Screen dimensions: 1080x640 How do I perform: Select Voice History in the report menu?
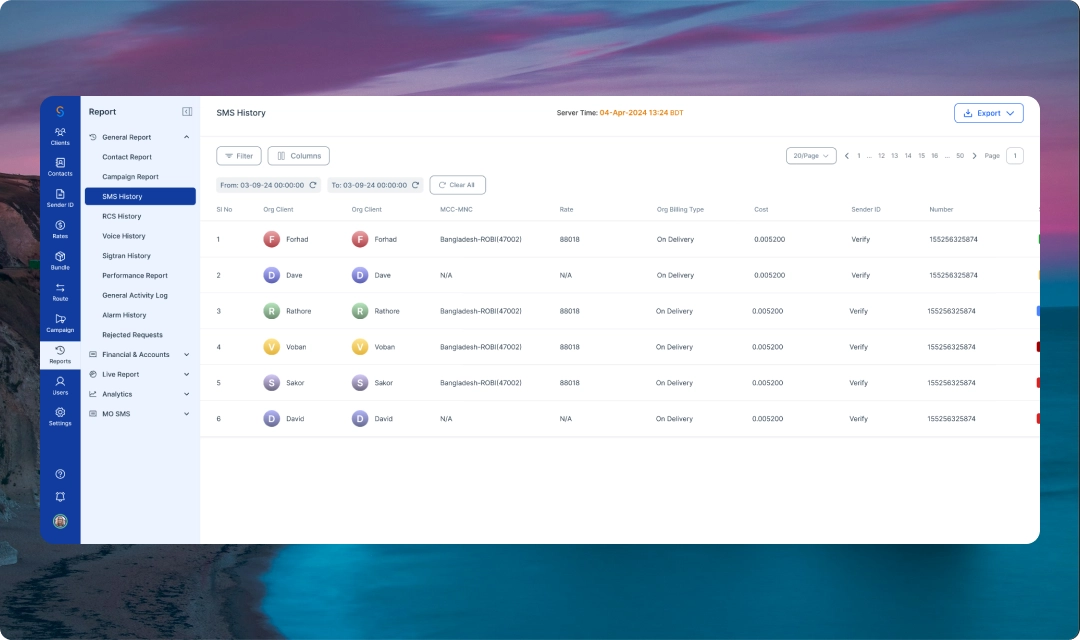pyautogui.click(x=124, y=236)
